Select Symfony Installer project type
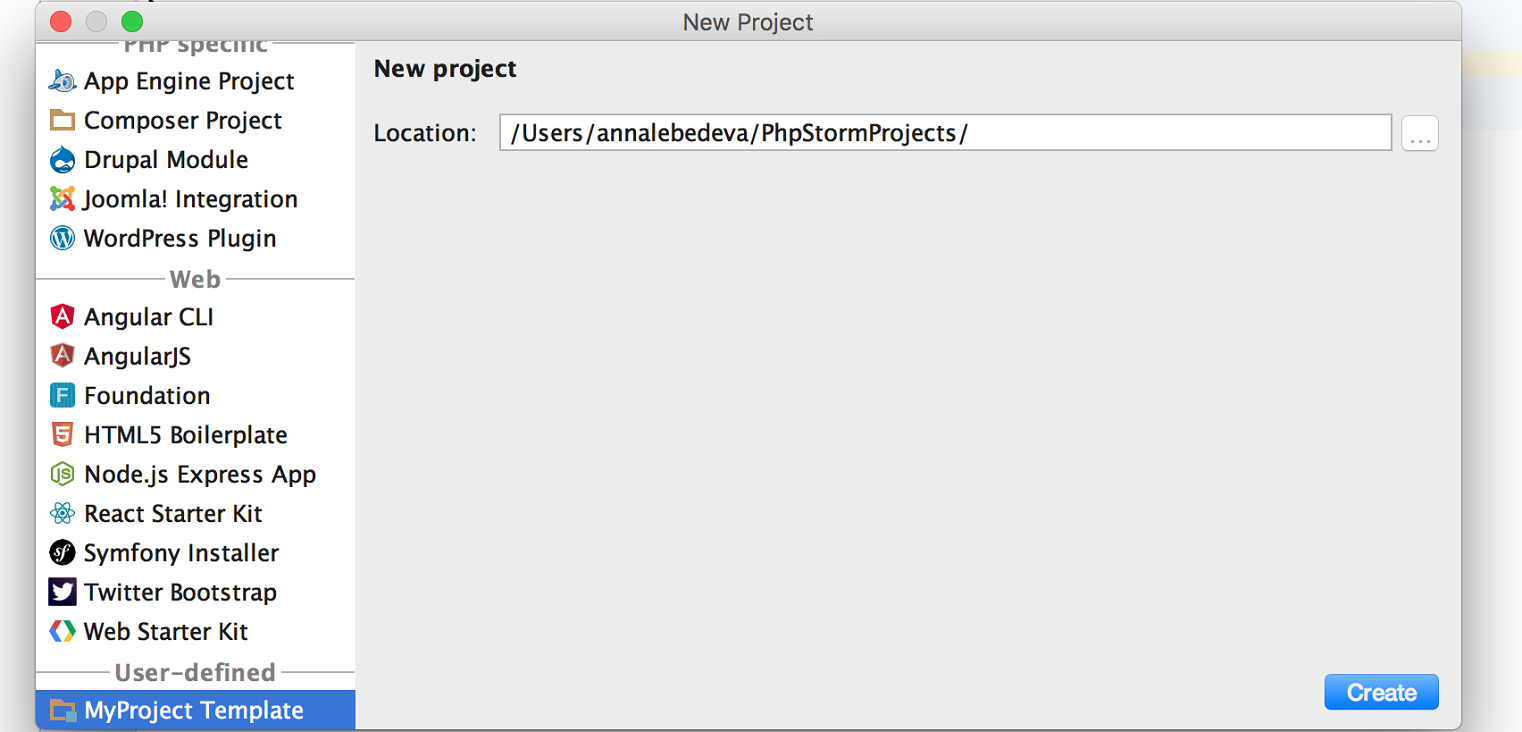 tap(181, 553)
